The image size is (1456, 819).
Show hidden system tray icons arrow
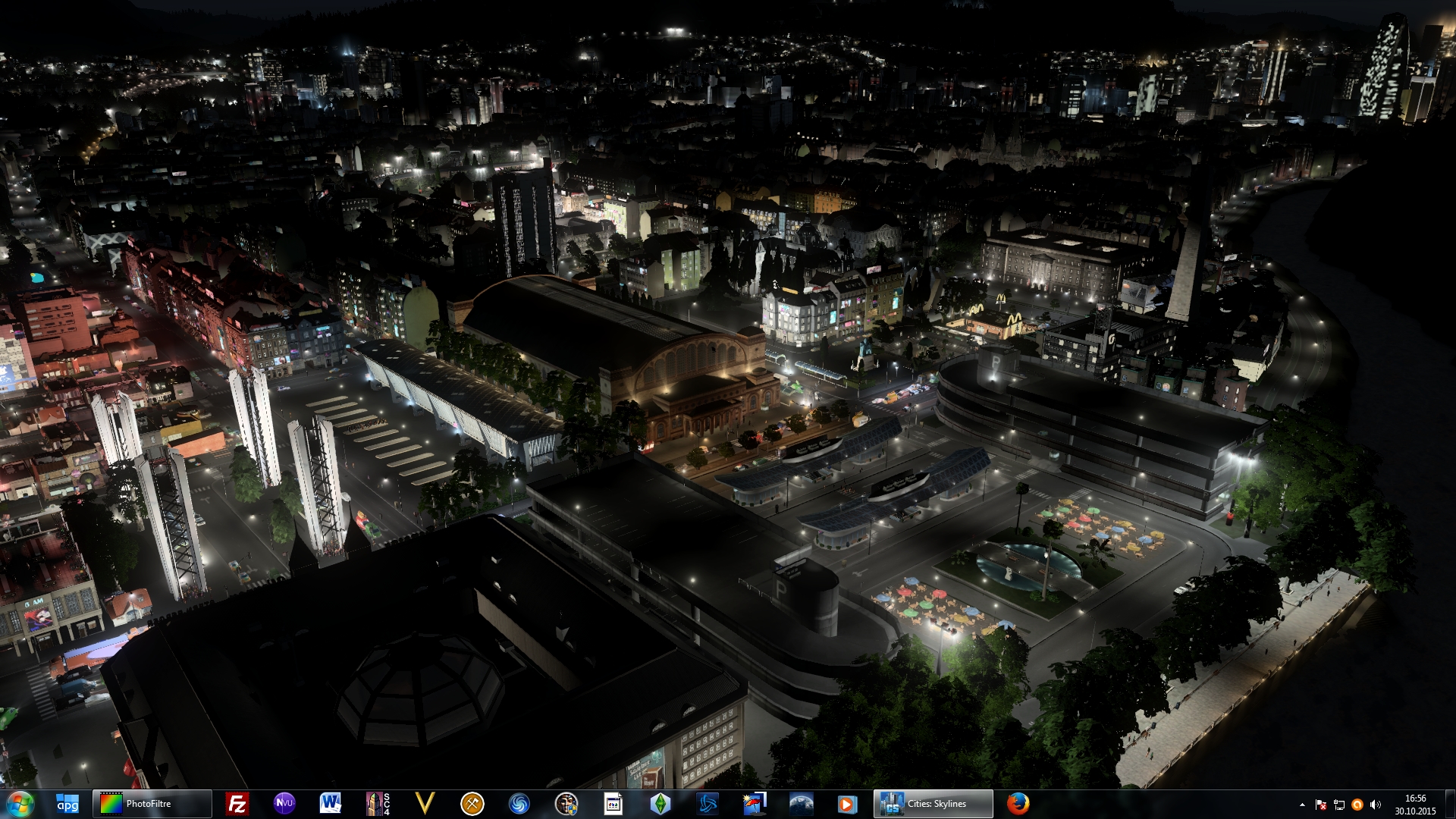click(x=1302, y=805)
